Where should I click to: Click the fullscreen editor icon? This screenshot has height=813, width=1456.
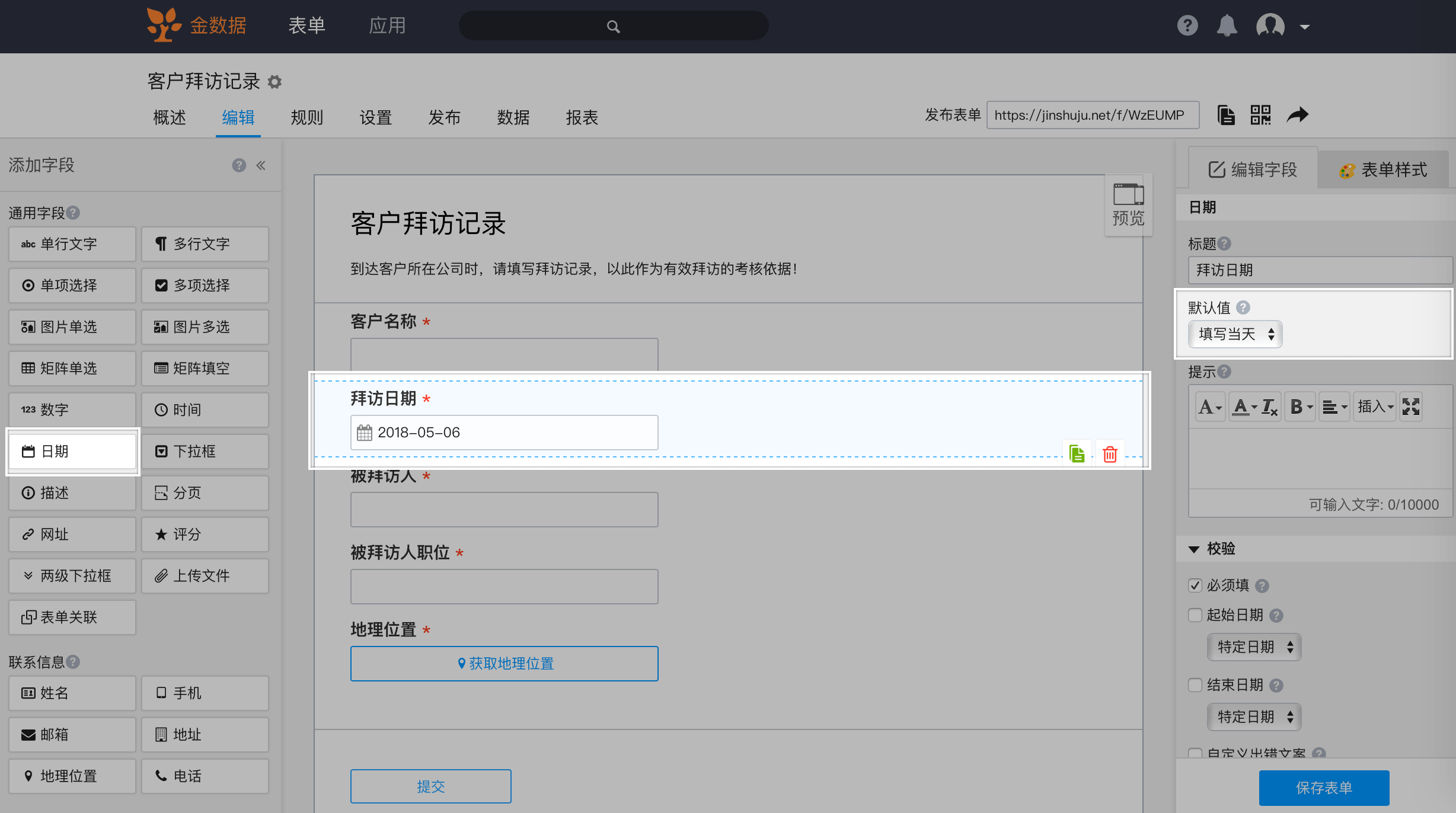1411,406
